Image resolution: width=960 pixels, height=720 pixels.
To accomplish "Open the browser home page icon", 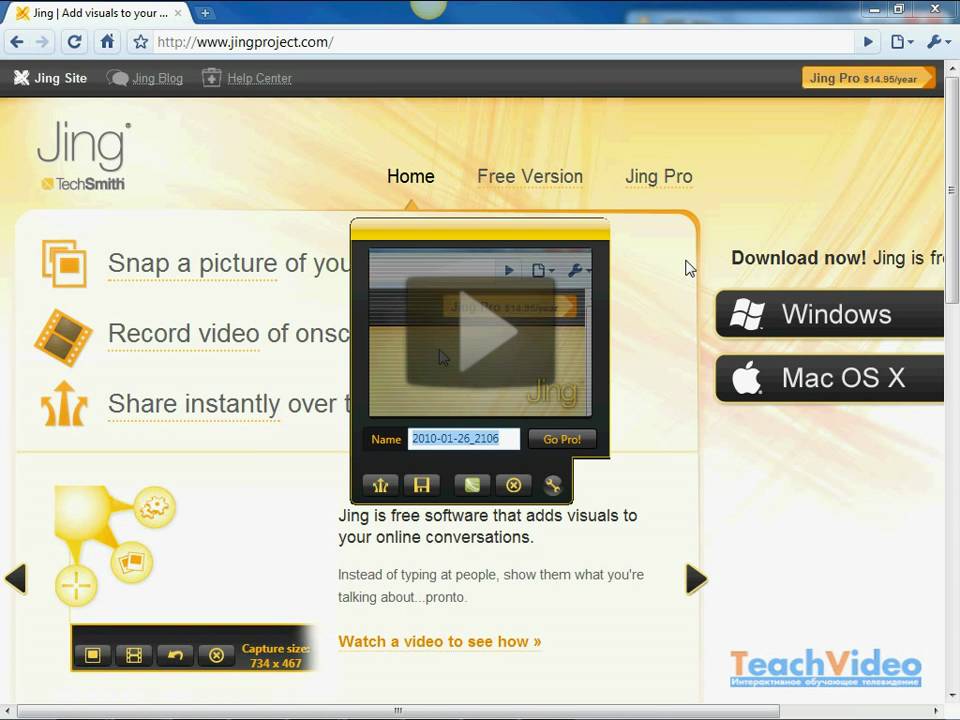I will (107, 42).
